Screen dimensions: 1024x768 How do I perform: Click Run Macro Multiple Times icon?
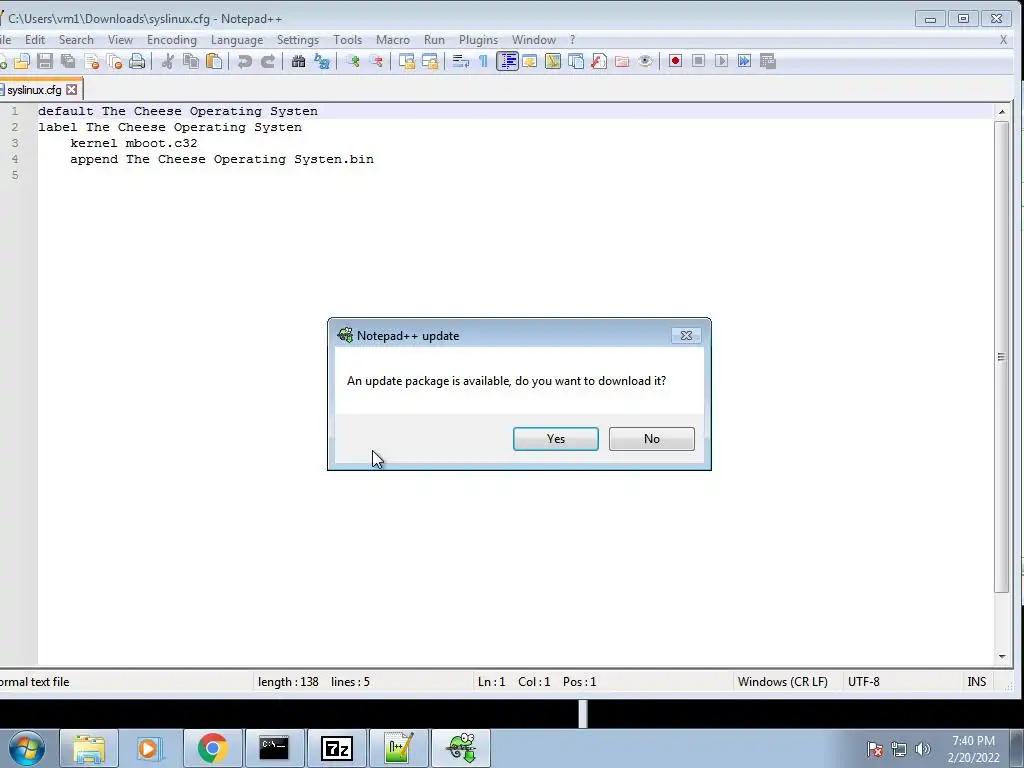click(744, 61)
